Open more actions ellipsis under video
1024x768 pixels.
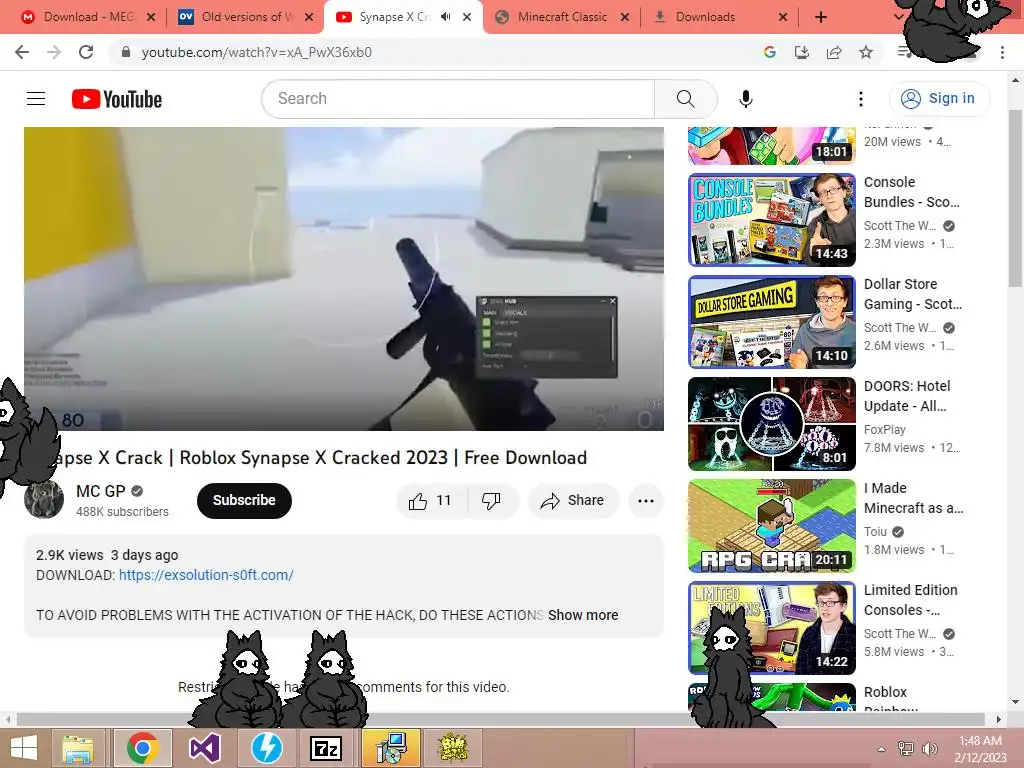[x=646, y=501]
